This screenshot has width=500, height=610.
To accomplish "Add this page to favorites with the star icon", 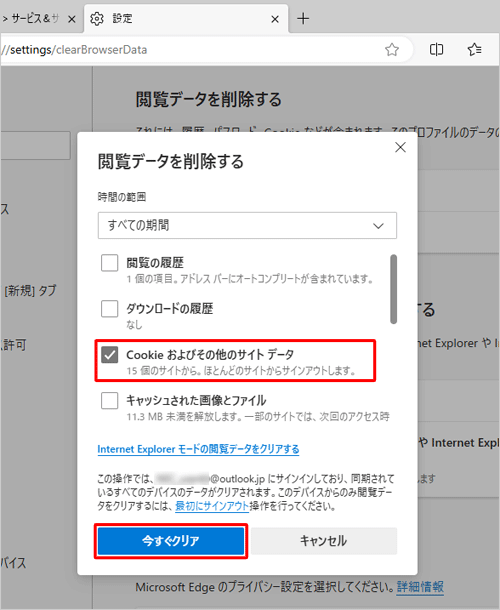I will click(x=392, y=49).
